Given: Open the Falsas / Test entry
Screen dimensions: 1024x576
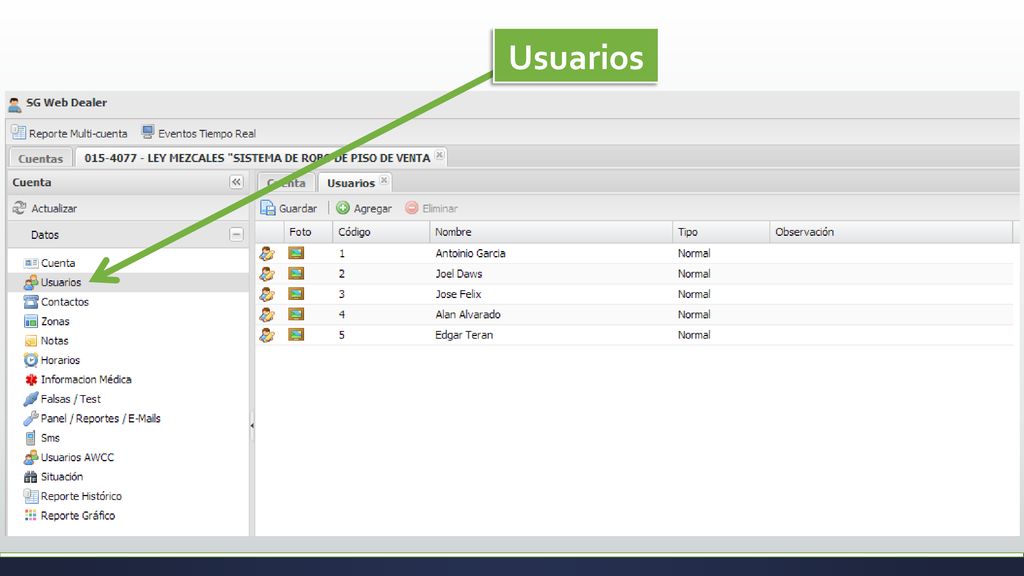Looking at the screenshot, I should pos(62,399).
